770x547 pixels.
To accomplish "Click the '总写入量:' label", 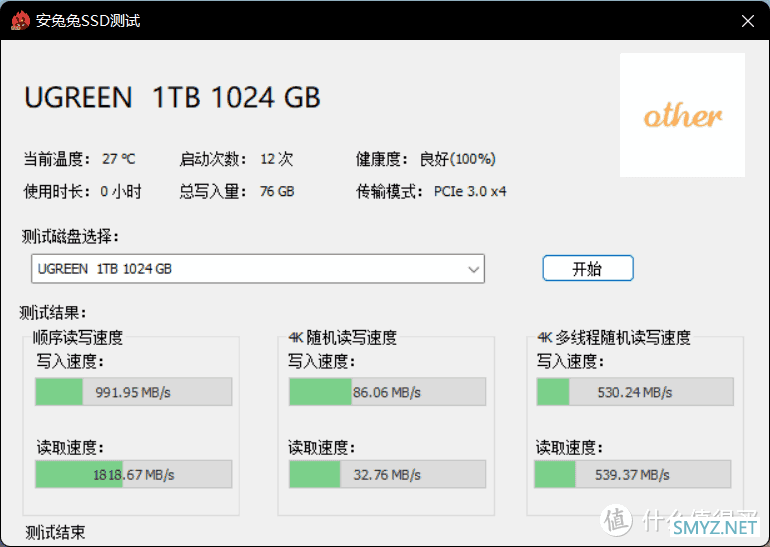I will pos(213,191).
